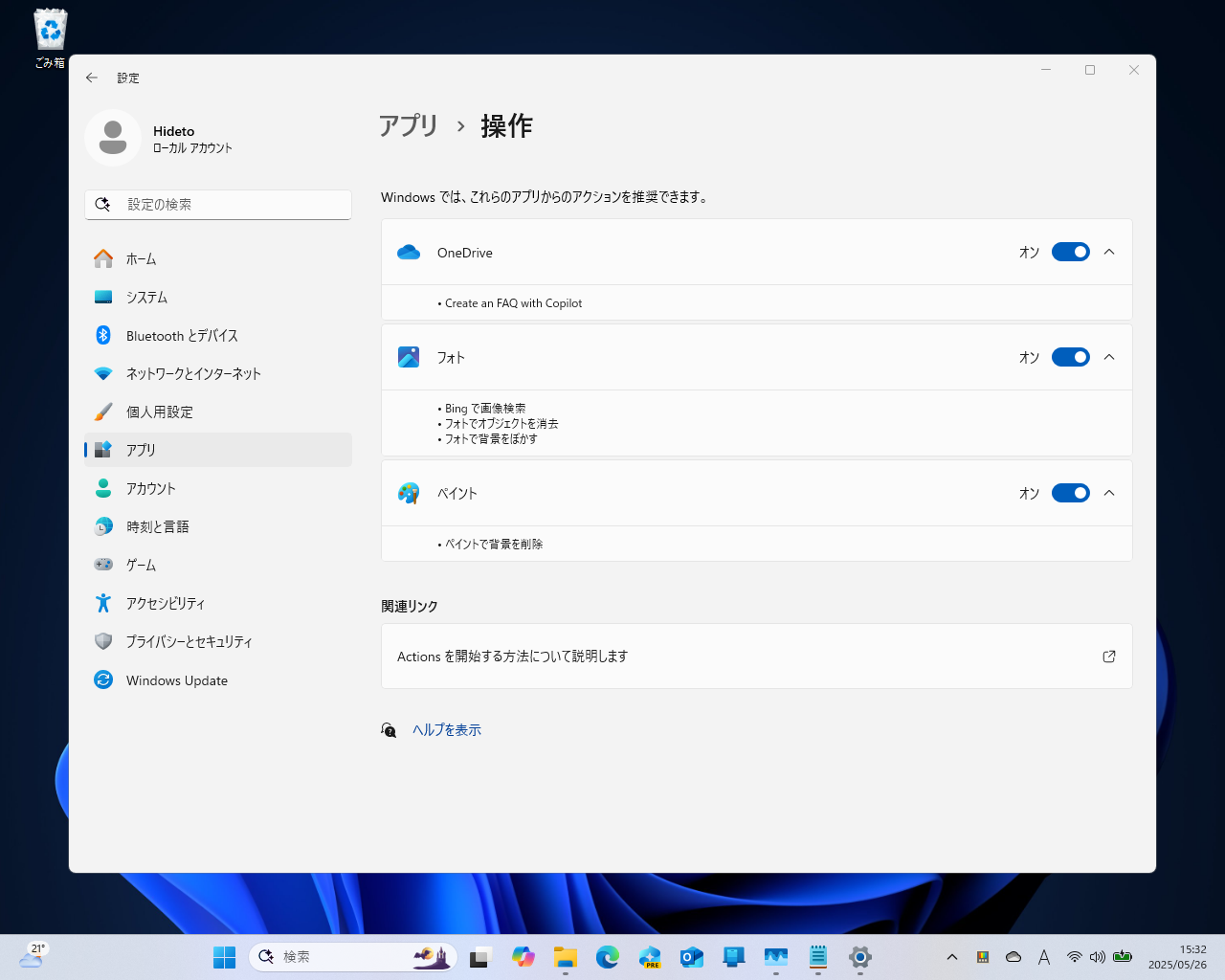Viewport: 1225px width, 980px height.
Task: Open the Windows Start menu
Action: pyautogui.click(x=225, y=957)
